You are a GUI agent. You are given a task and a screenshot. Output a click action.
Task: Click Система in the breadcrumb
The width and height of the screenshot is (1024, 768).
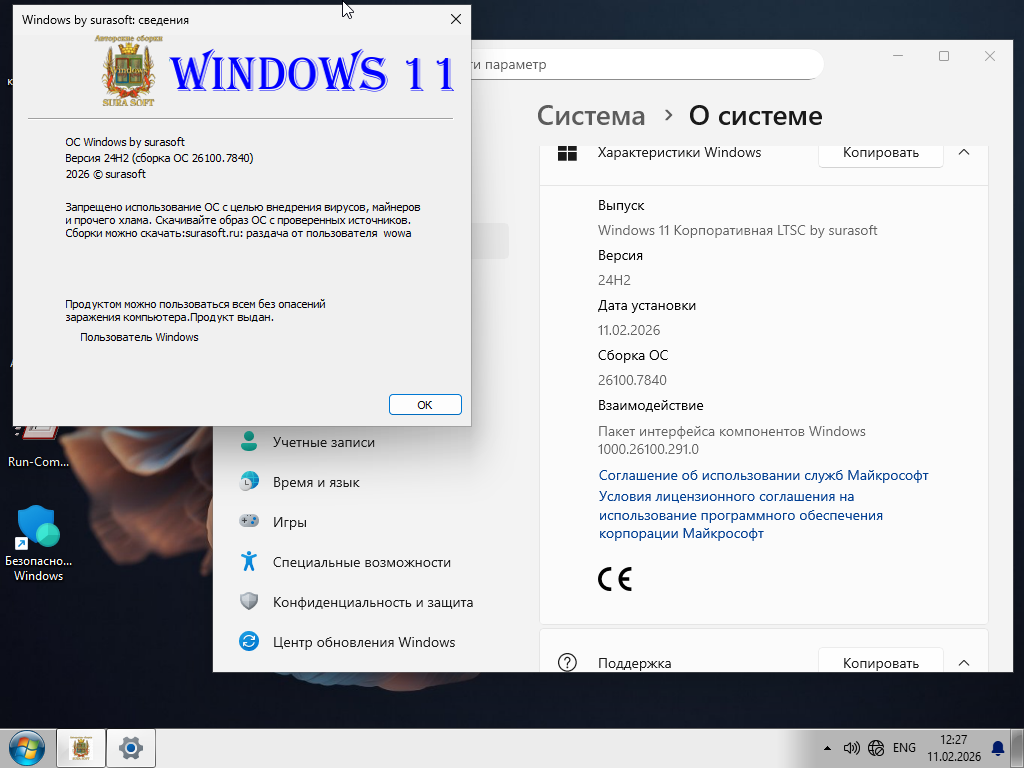(591, 116)
